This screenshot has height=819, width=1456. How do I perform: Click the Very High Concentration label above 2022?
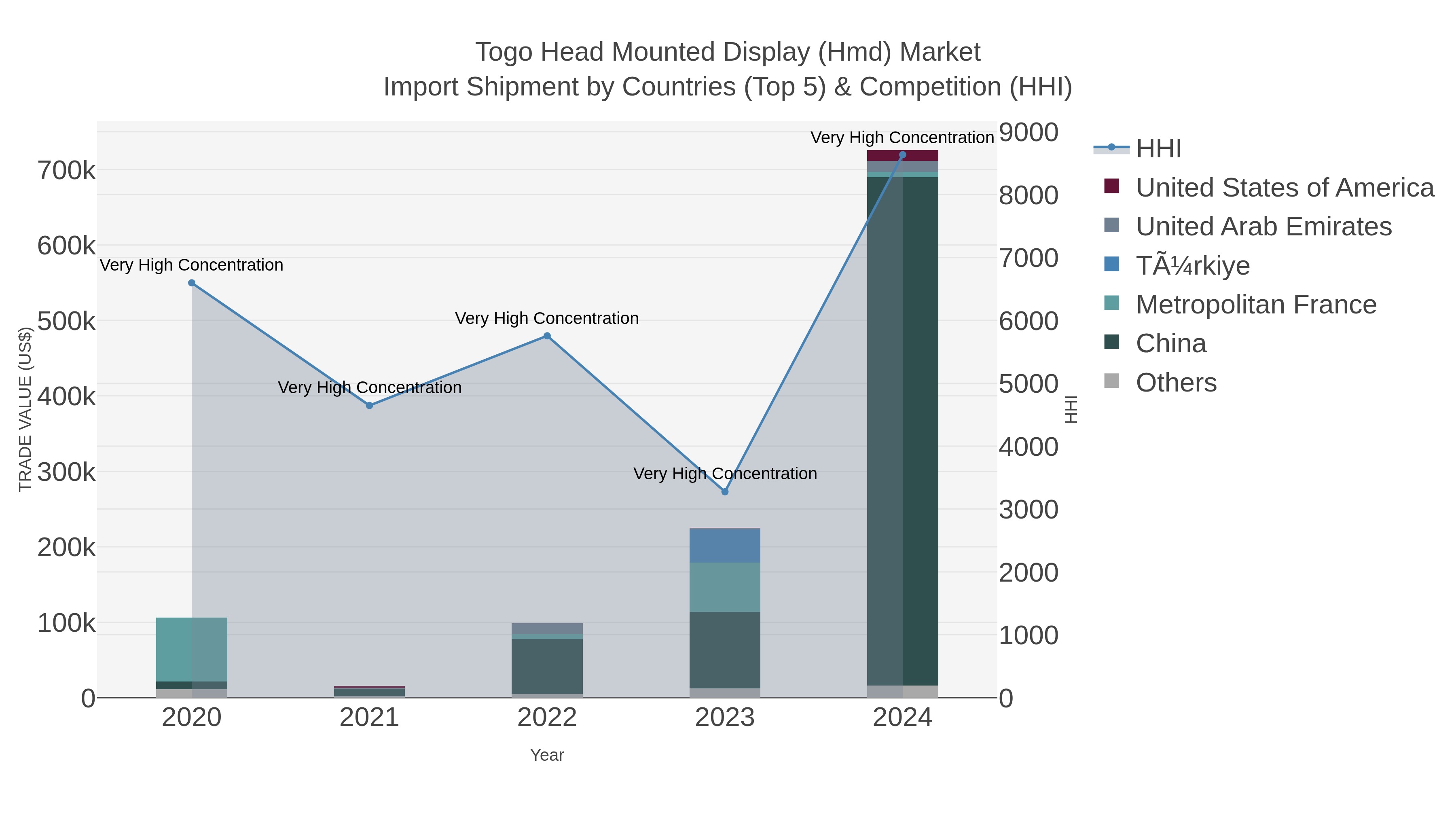(547, 318)
